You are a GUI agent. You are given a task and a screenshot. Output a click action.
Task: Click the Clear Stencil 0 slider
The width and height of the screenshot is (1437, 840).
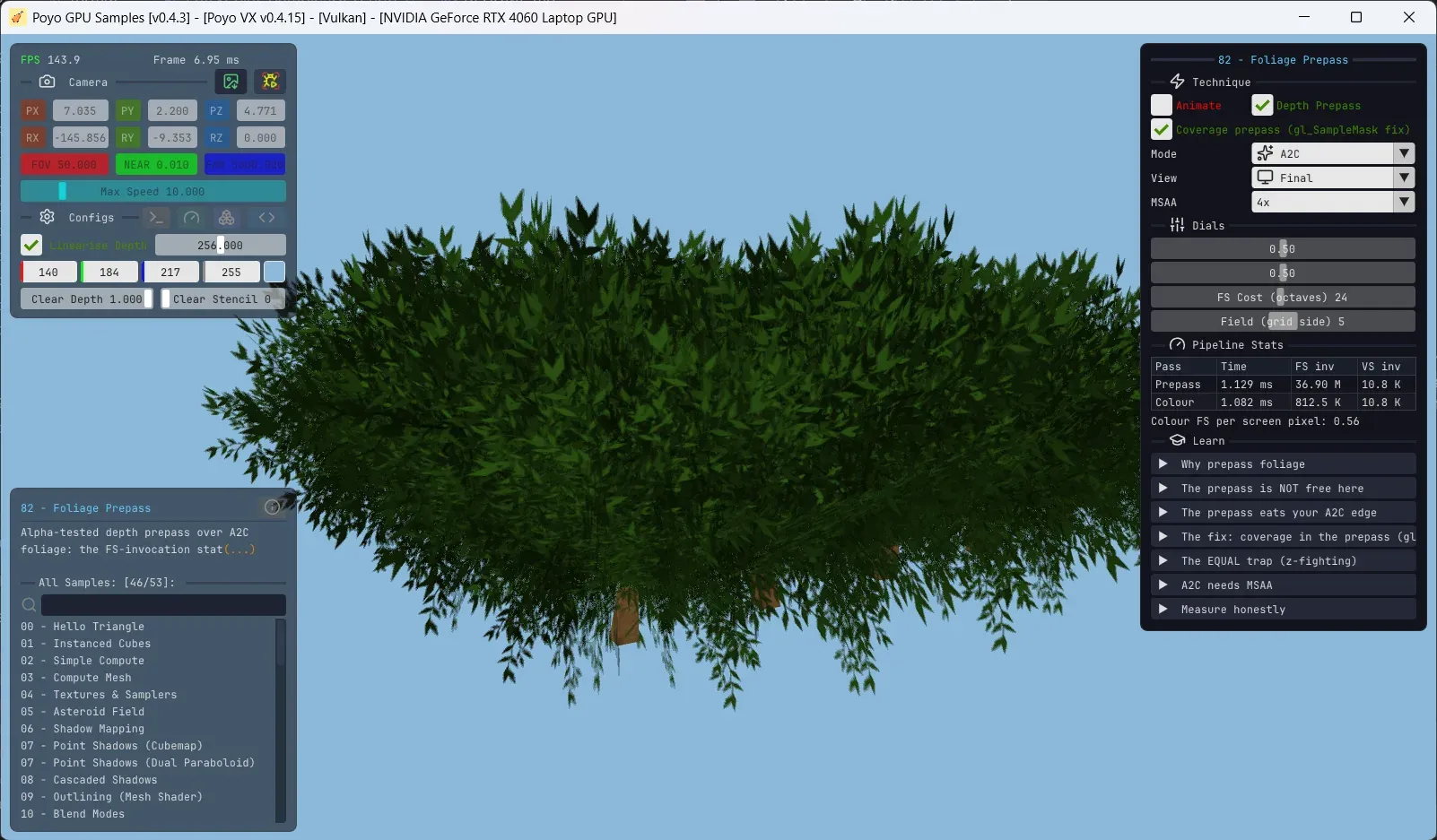222,299
